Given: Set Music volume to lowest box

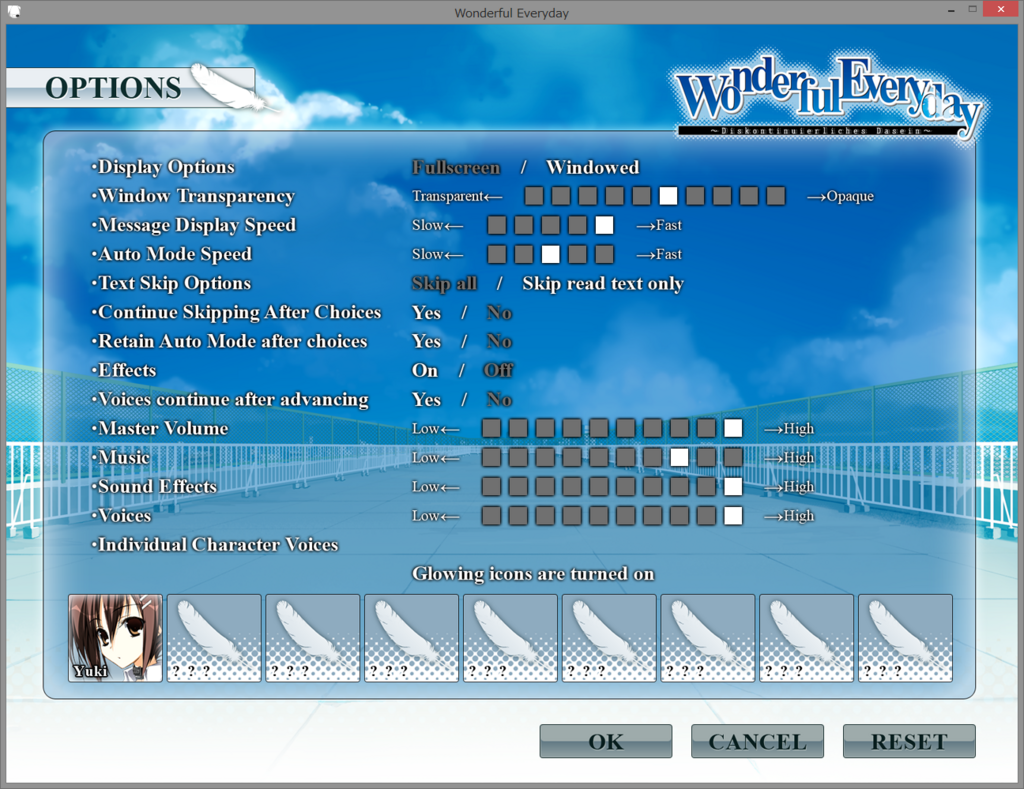Looking at the screenshot, I should (492, 457).
